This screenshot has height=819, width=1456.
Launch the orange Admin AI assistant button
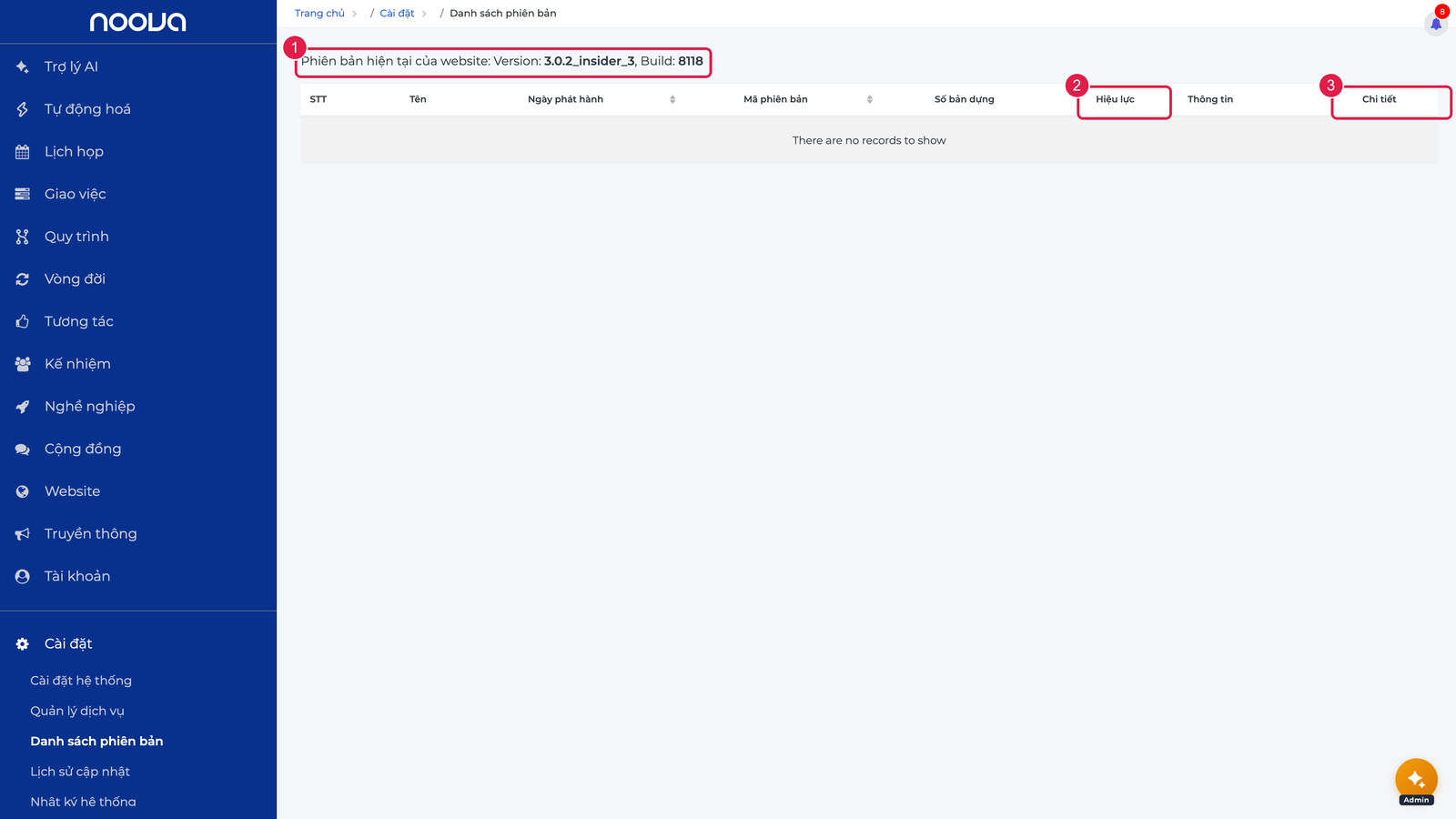[1416, 780]
